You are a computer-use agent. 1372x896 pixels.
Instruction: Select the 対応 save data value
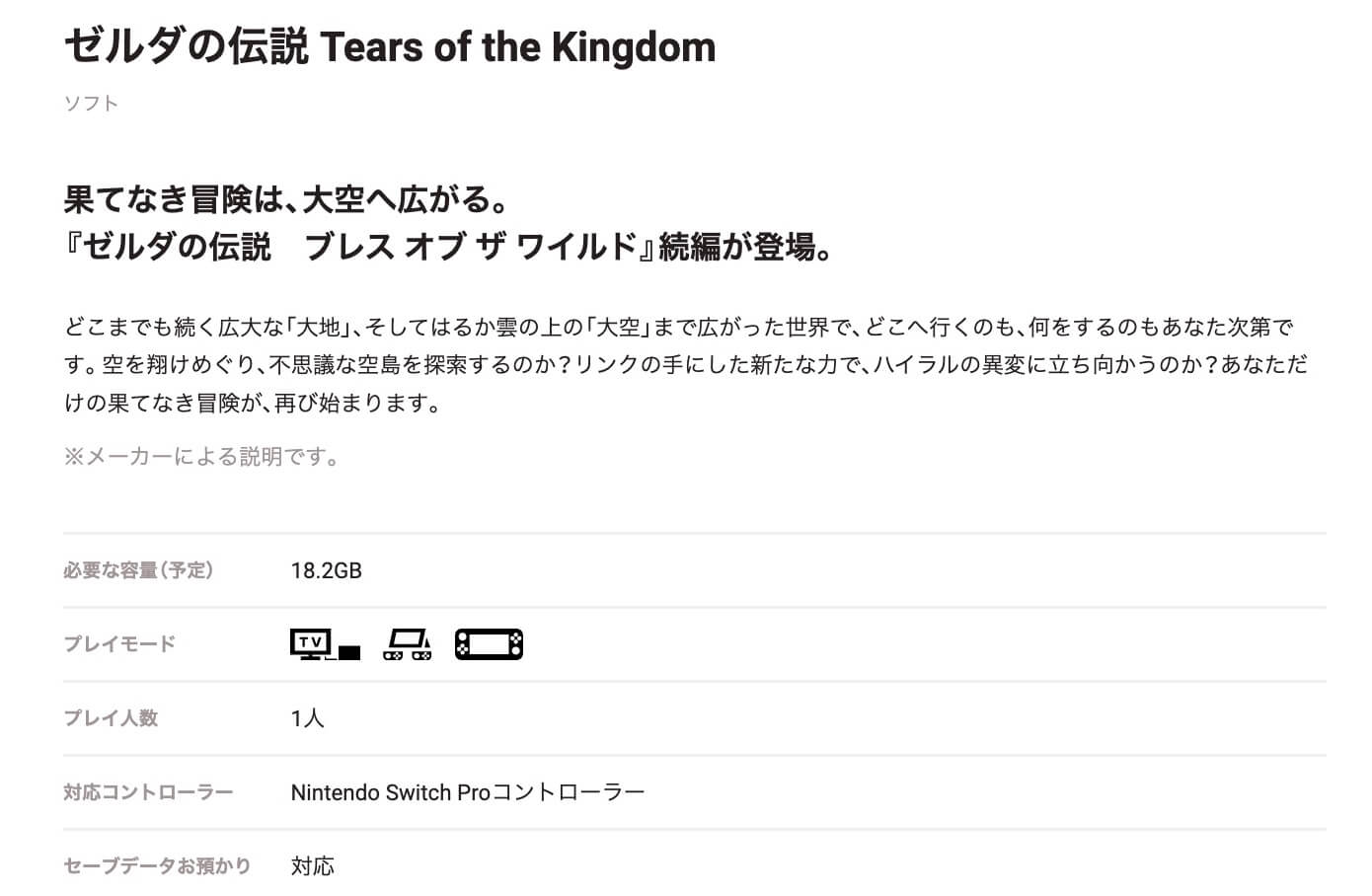coord(312,866)
